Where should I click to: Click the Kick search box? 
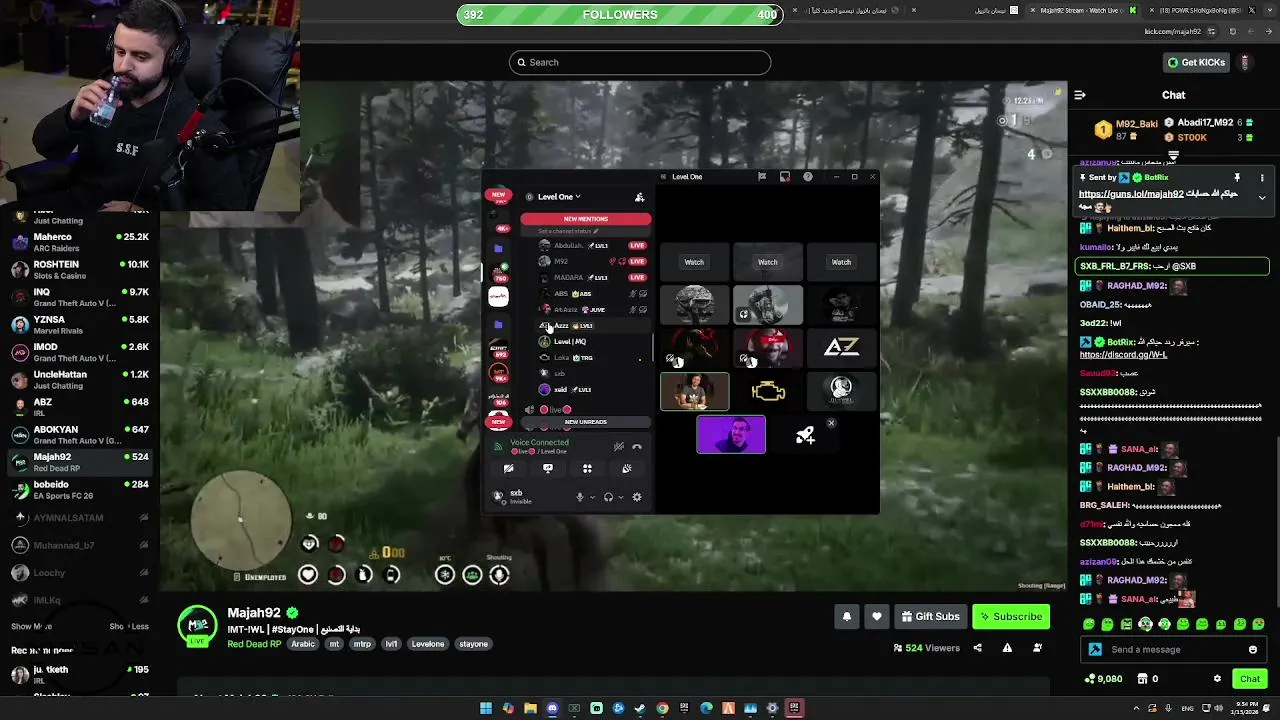(640, 62)
